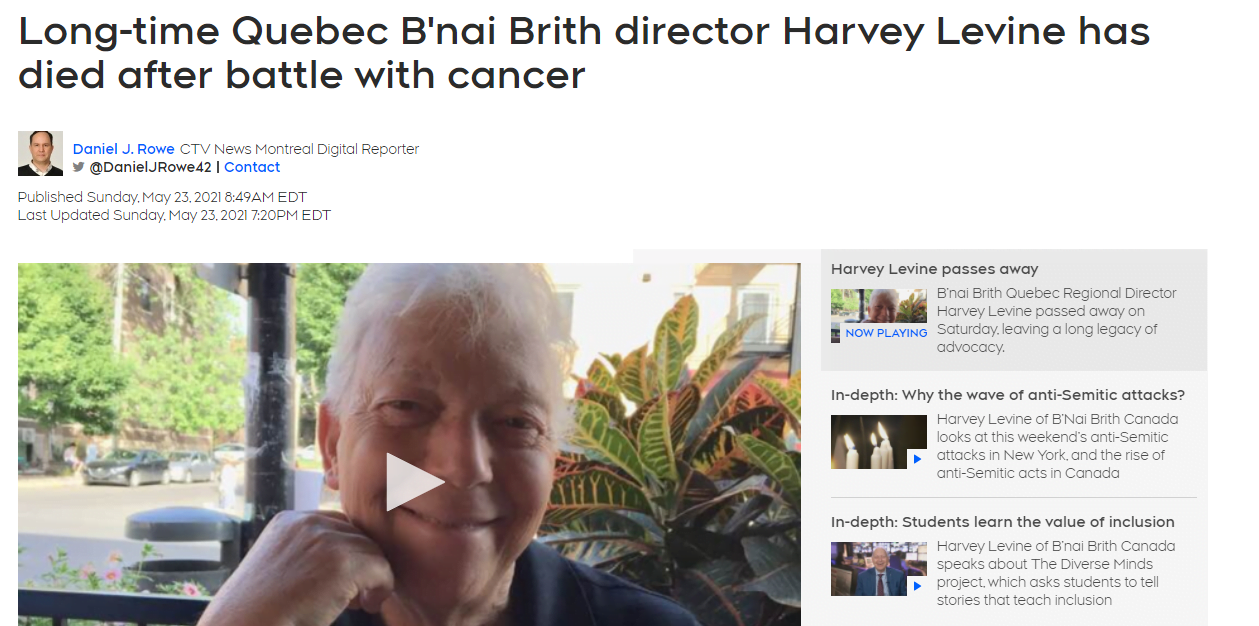This screenshot has width=1259, height=626.
Task: Open 'In-depth: Why the wave of anti-Semitic attacks?'
Action: [1008, 395]
